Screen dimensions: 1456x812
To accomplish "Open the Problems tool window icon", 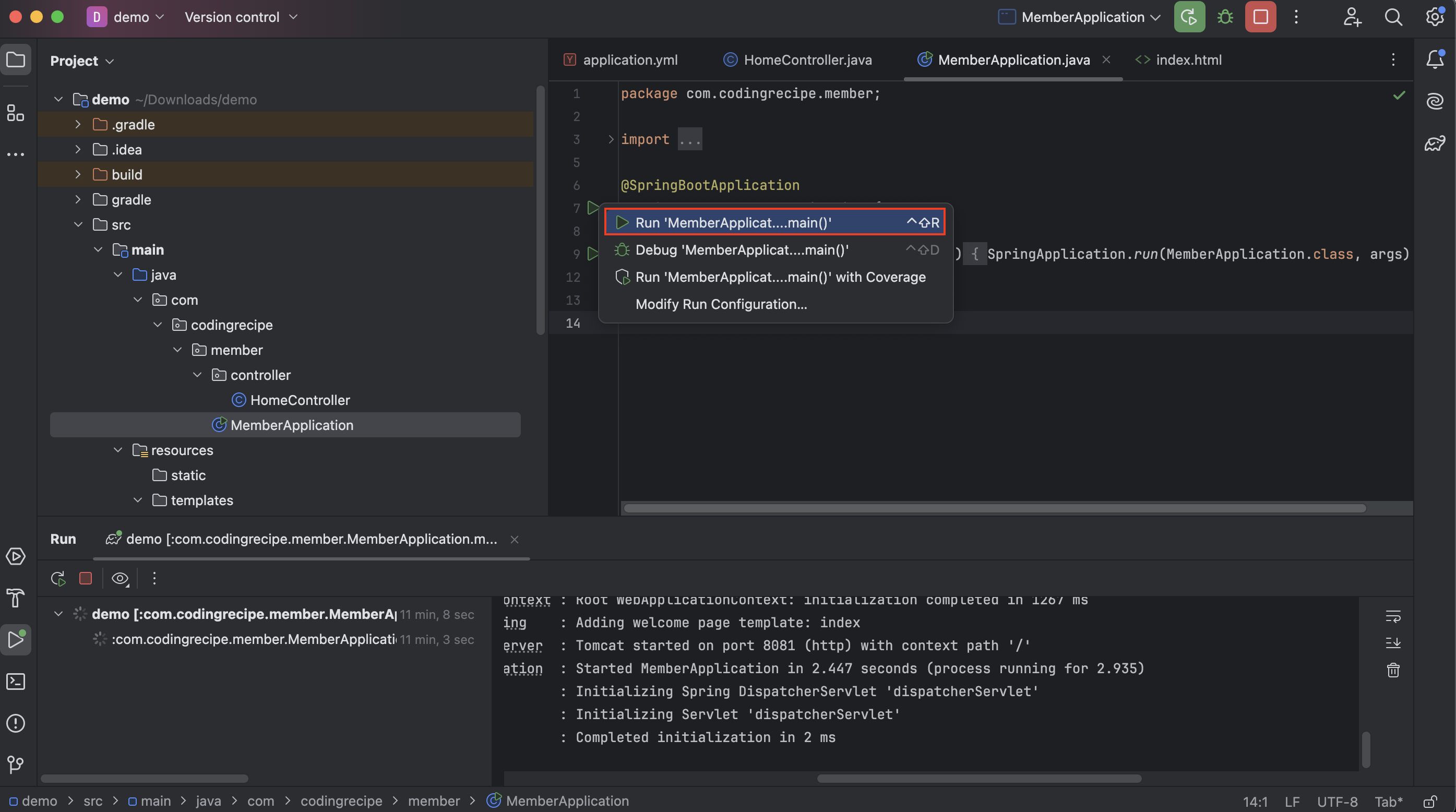I will [x=16, y=723].
